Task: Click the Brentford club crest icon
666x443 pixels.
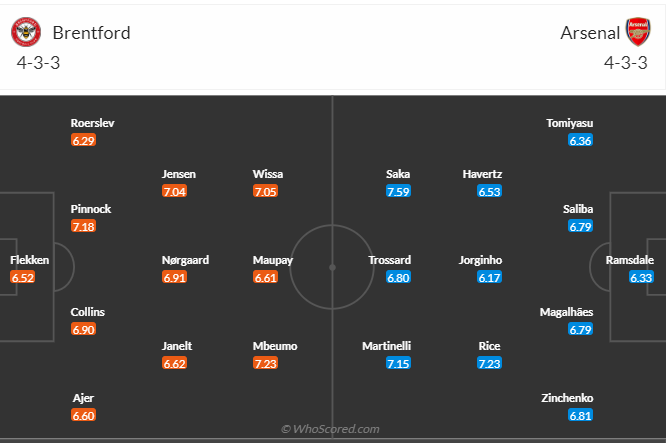Action: (x=26, y=32)
